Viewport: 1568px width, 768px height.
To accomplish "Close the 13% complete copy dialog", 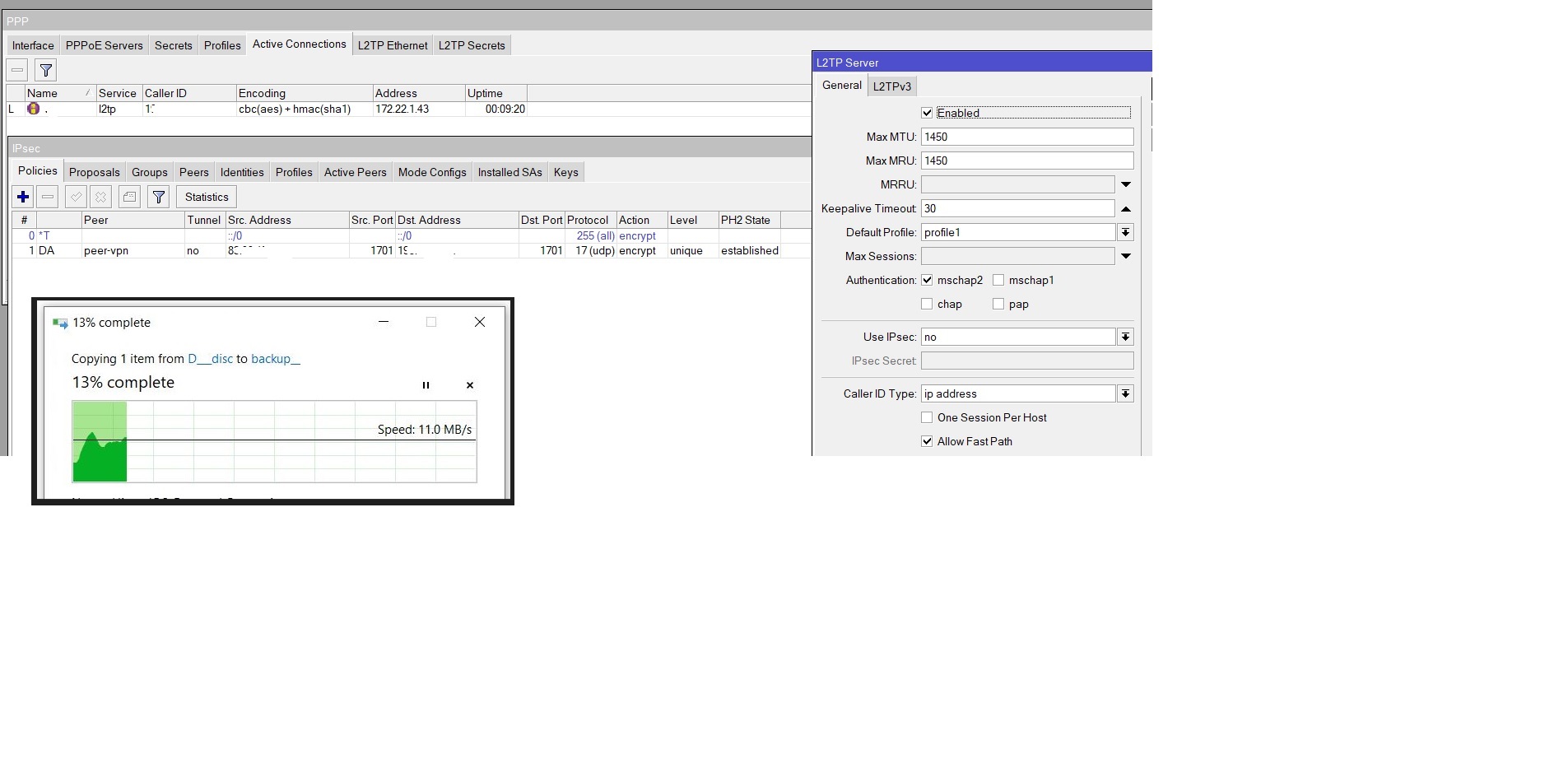I will click(x=480, y=322).
